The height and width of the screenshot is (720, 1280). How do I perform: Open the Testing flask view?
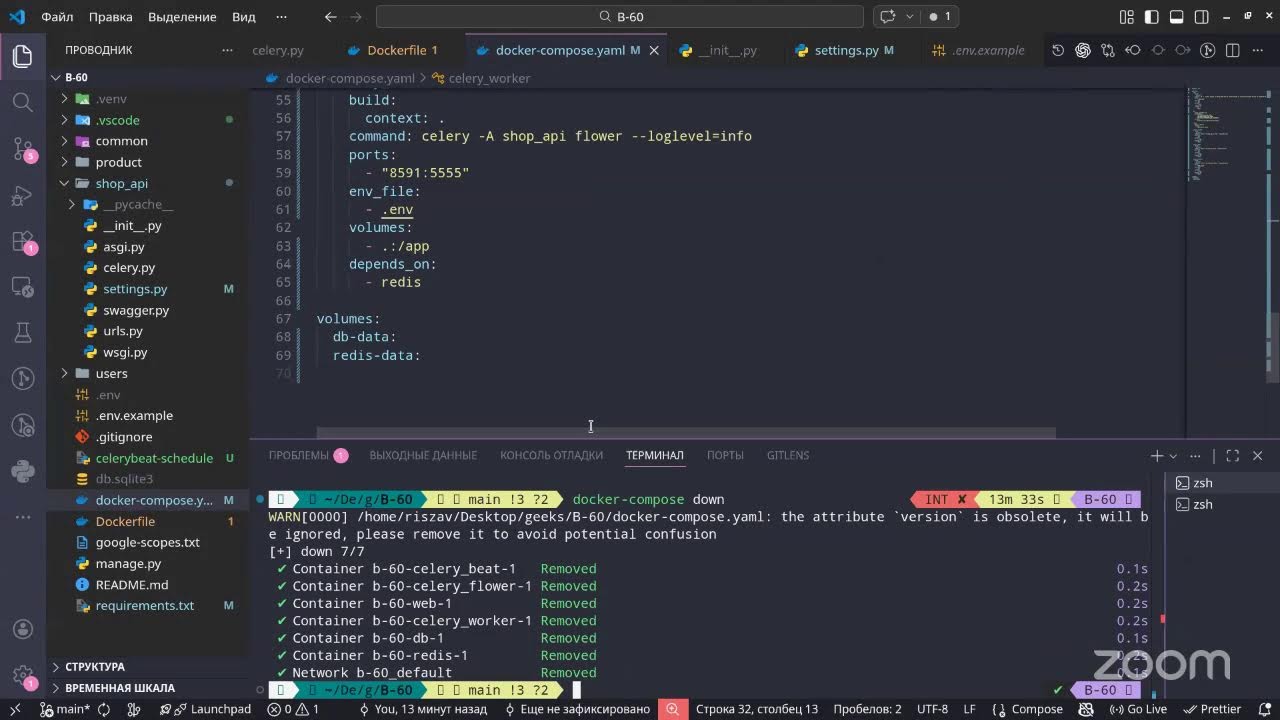pyautogui.click(x=22, y=333)
